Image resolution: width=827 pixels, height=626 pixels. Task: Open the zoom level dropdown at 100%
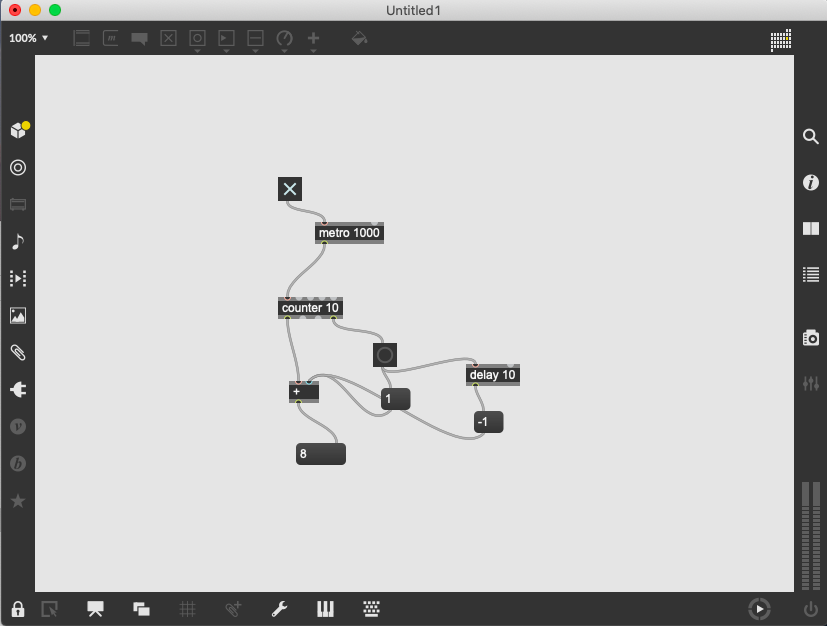pos(28,38)
